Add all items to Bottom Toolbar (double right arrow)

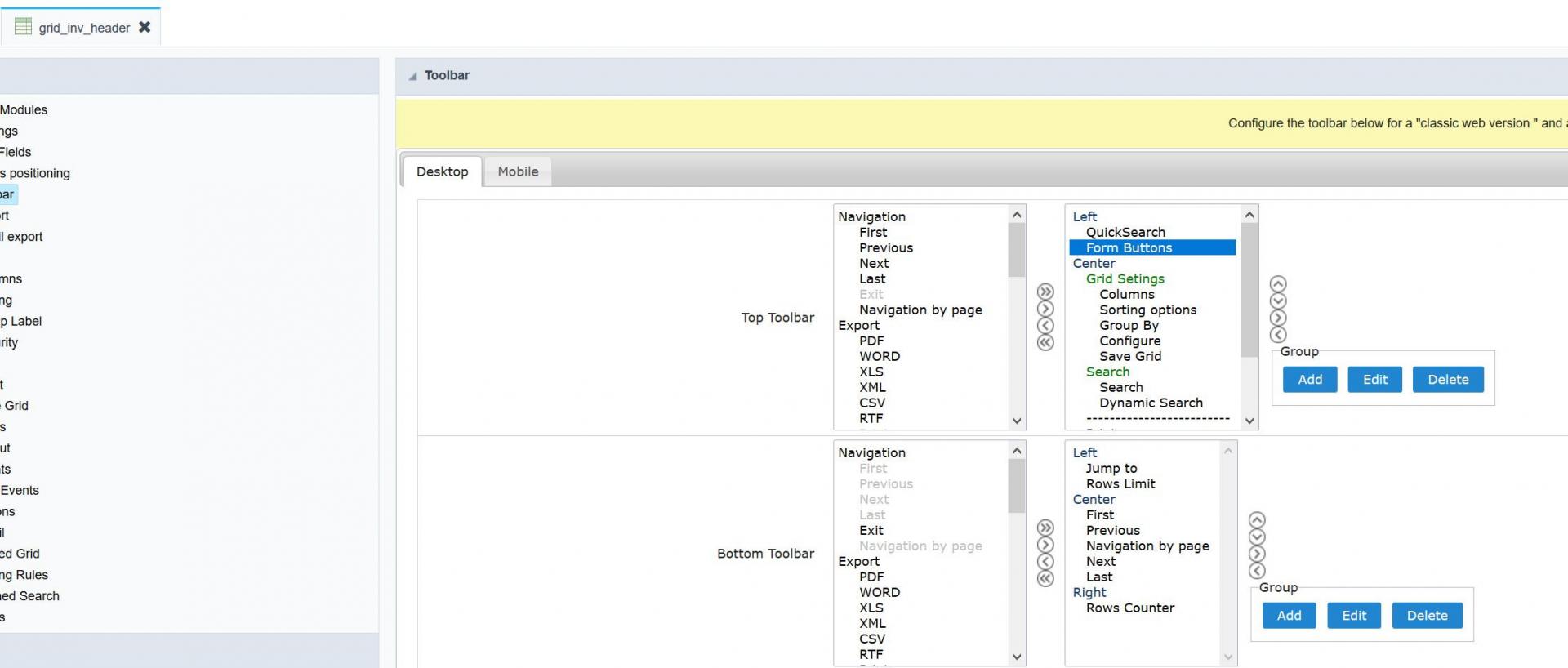click(1045, 528)
